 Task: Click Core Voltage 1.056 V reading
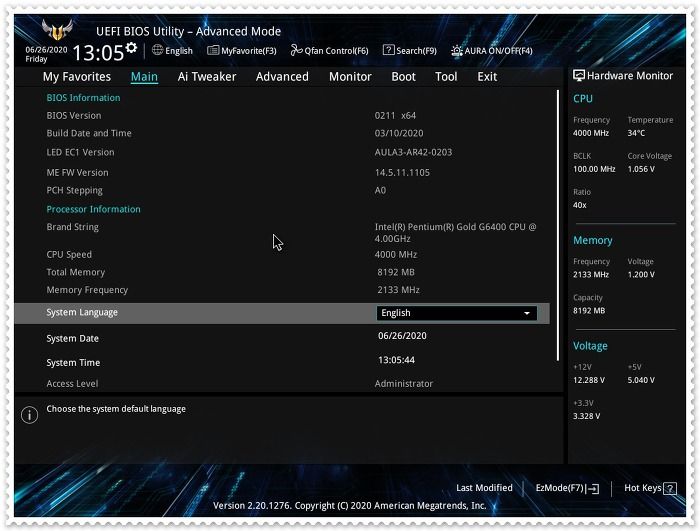[x=641, y=169]
